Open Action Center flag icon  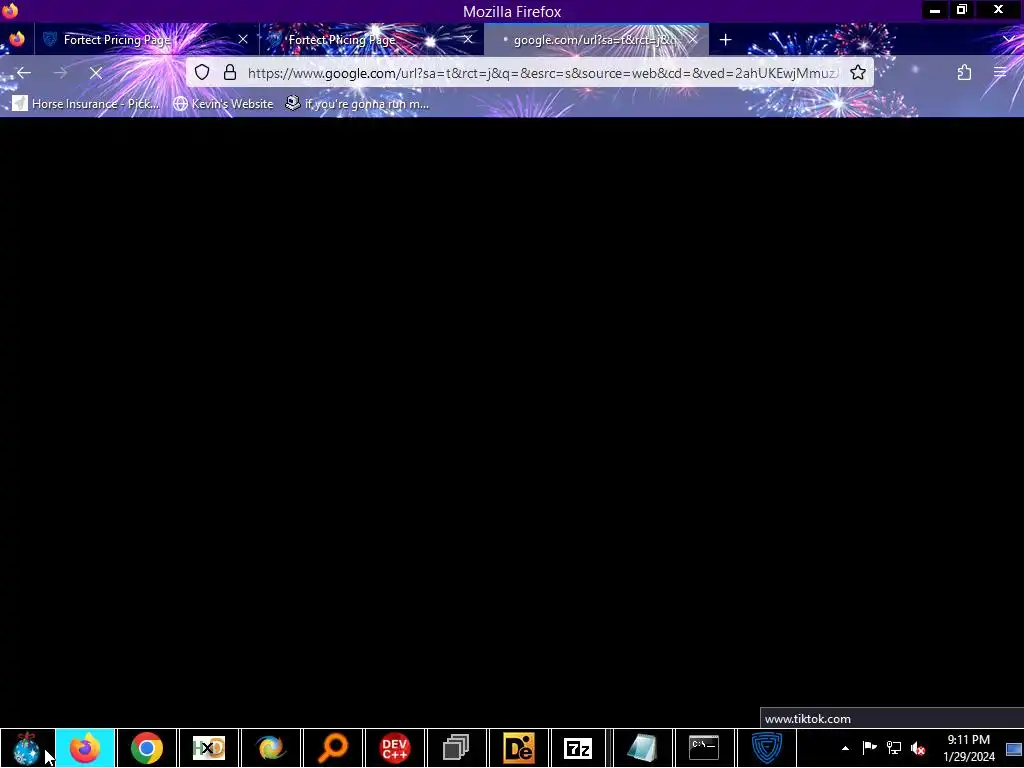(x=869, y=748)
